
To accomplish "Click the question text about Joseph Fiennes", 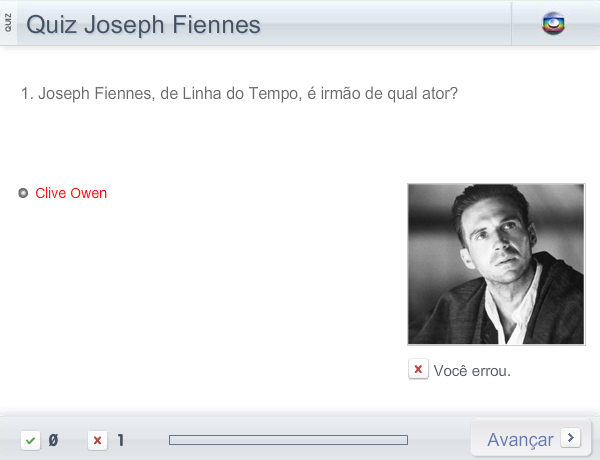I will [240, 94].
